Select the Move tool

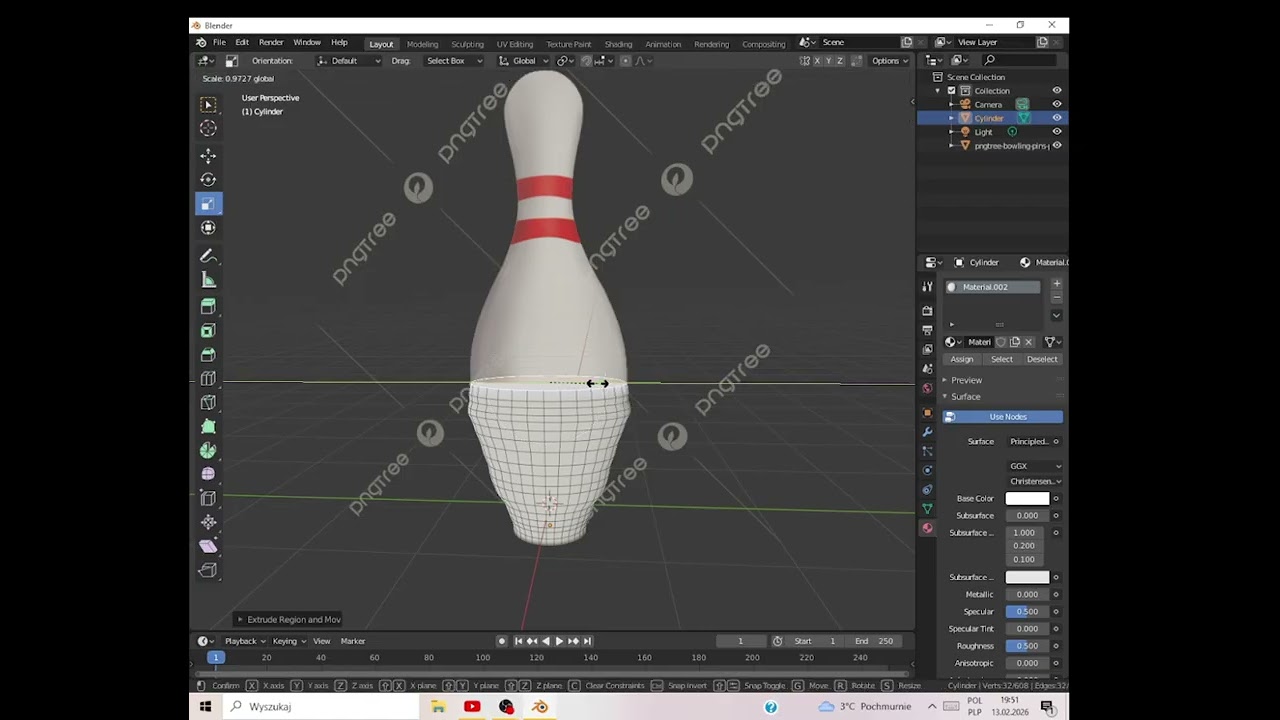(x=208, y=156)
